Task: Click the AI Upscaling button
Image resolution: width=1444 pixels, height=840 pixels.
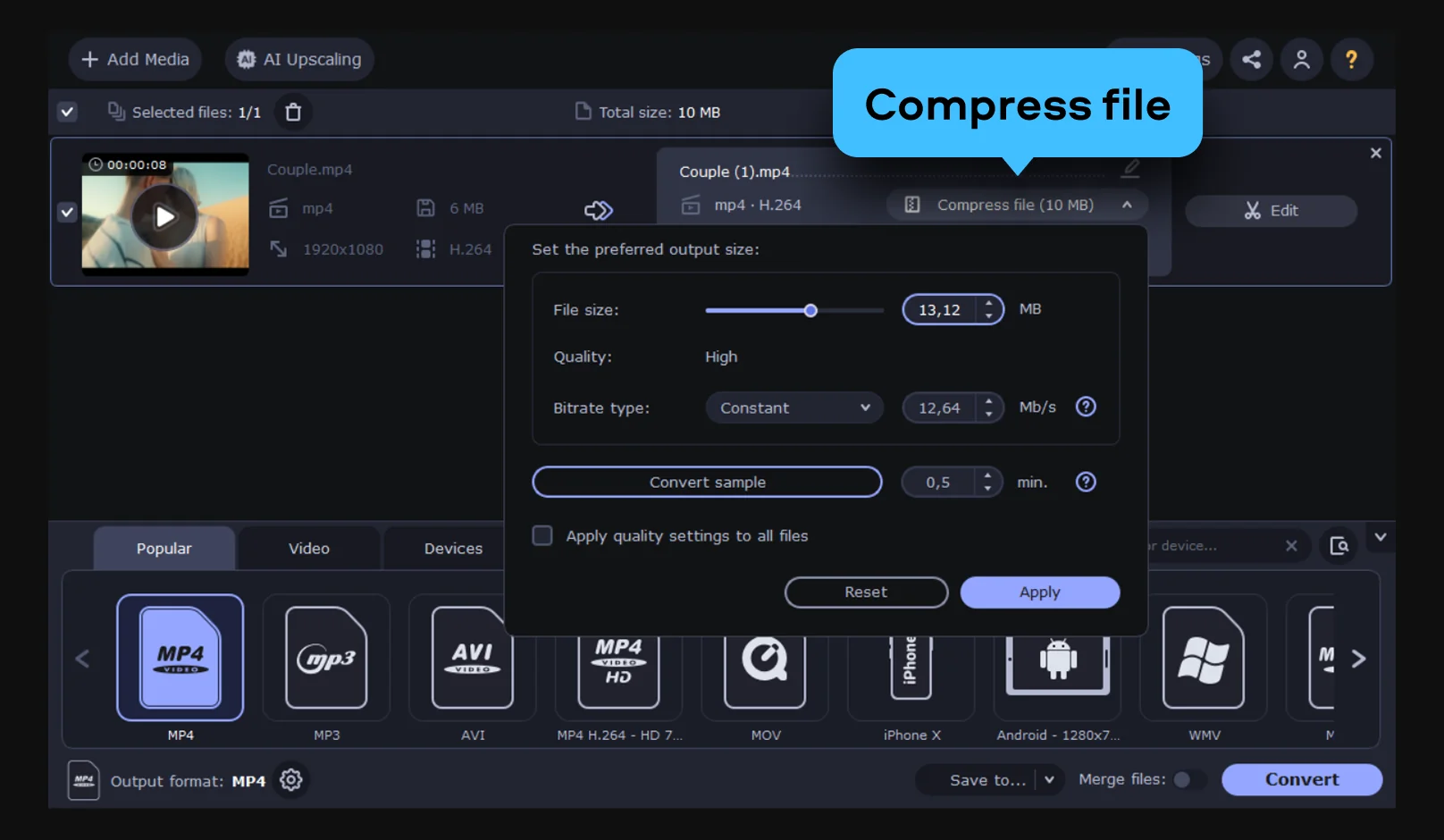Action: (x=299, y=60)
